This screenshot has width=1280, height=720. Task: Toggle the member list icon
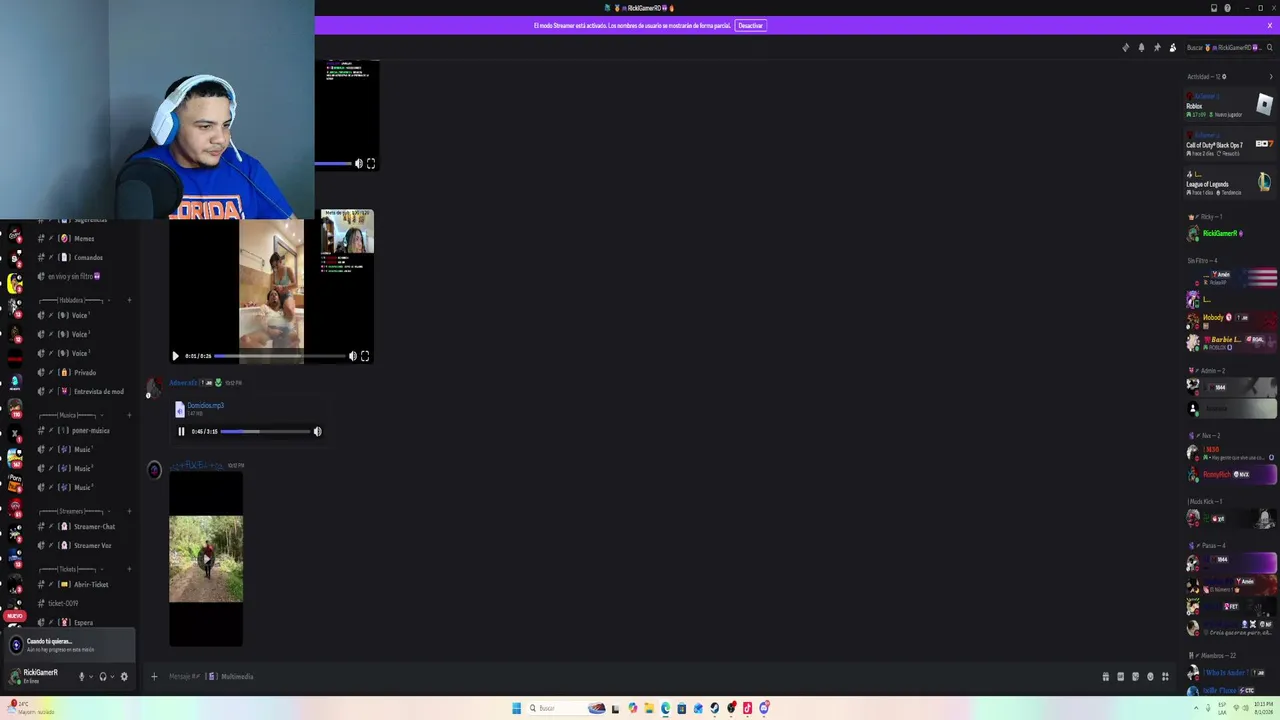click(1173, 47)
